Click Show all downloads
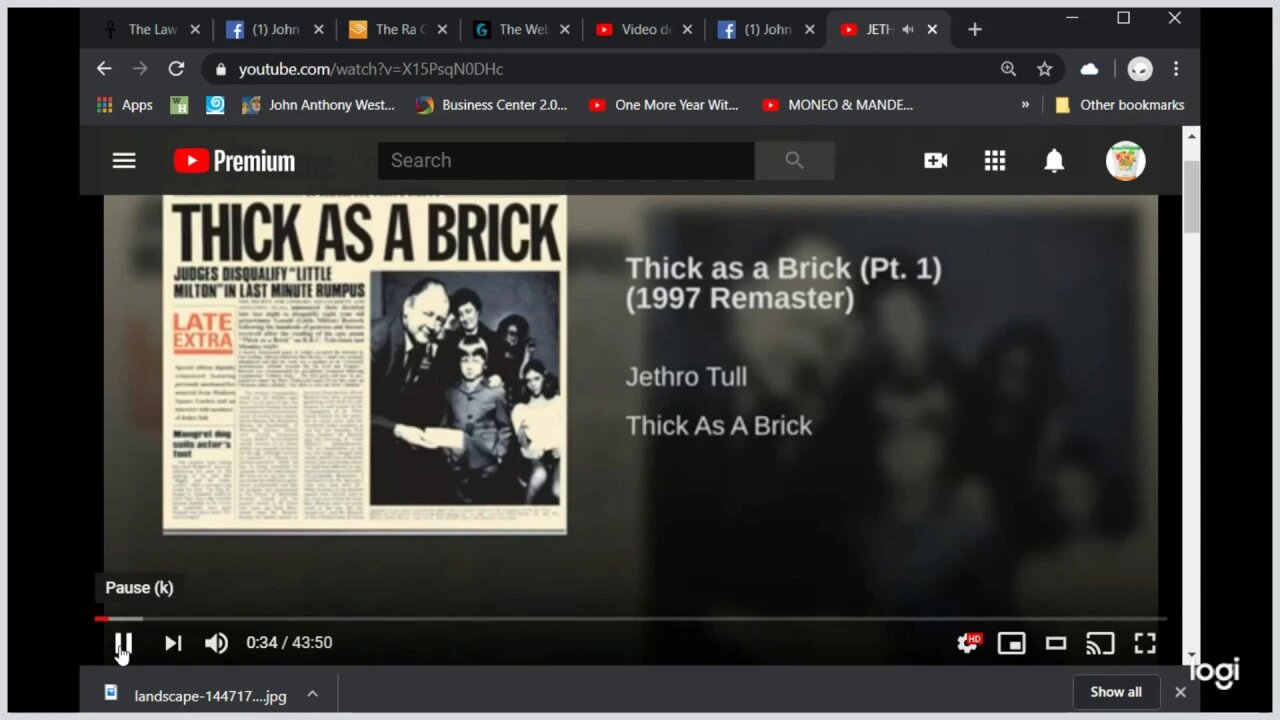Image resolution: width=1280 pixels, height=720 pixels. tap(1116, 692)
